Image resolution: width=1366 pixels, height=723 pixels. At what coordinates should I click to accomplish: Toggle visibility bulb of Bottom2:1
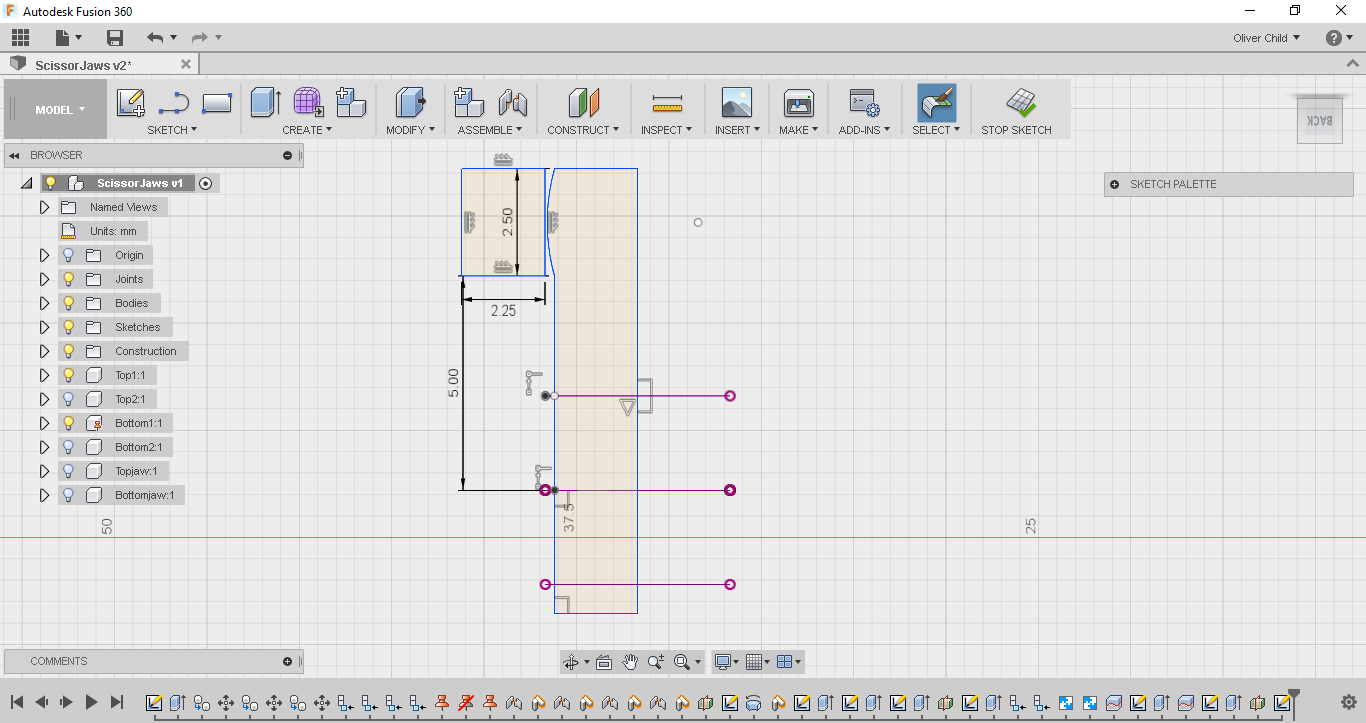[69, 447]
